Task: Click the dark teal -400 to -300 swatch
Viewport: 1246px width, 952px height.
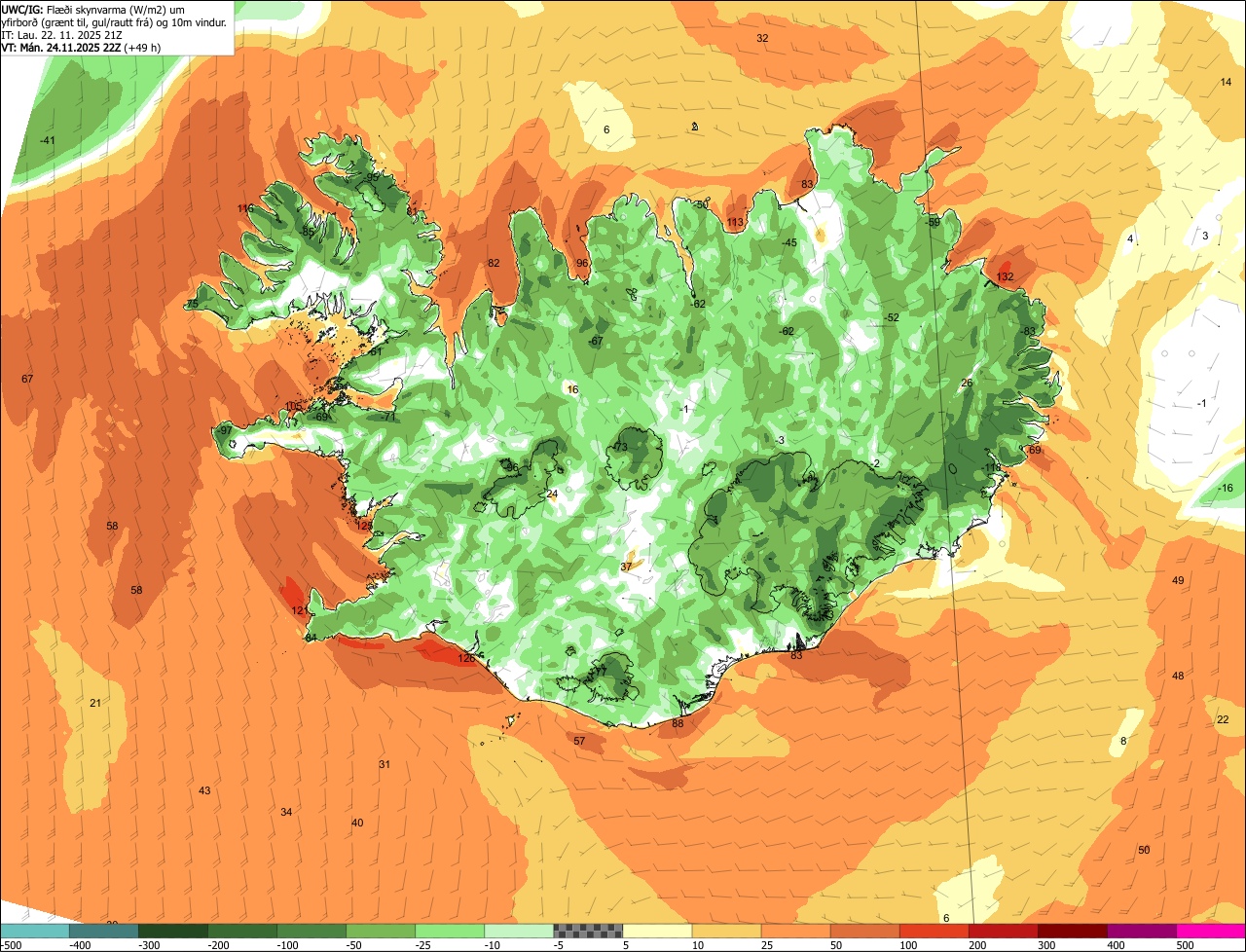Action: (x=103, y=931)
